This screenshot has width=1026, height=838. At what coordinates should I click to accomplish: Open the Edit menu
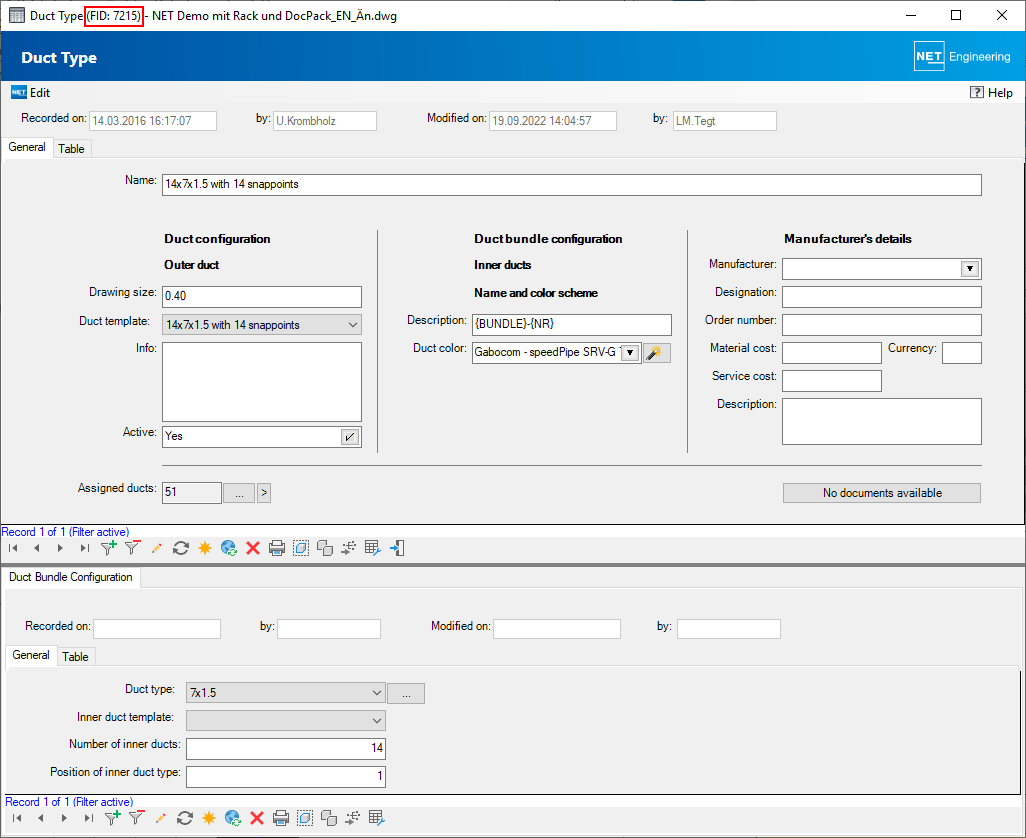click(31, 93)
